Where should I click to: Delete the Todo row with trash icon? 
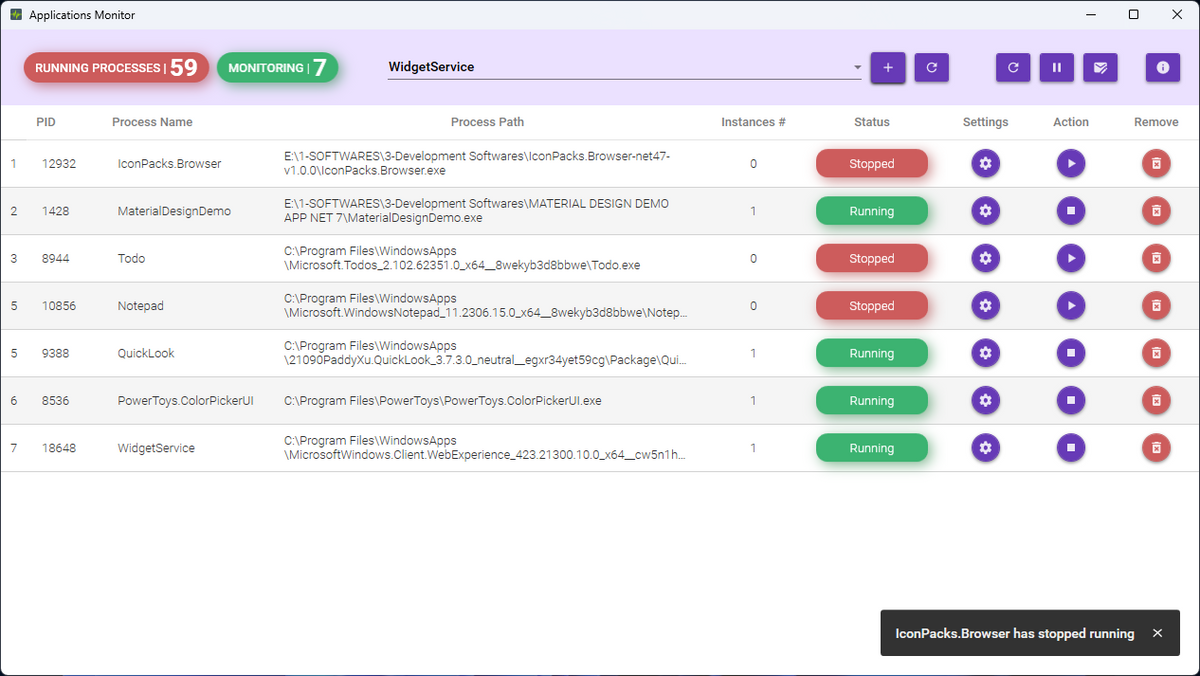(1156, 258)
